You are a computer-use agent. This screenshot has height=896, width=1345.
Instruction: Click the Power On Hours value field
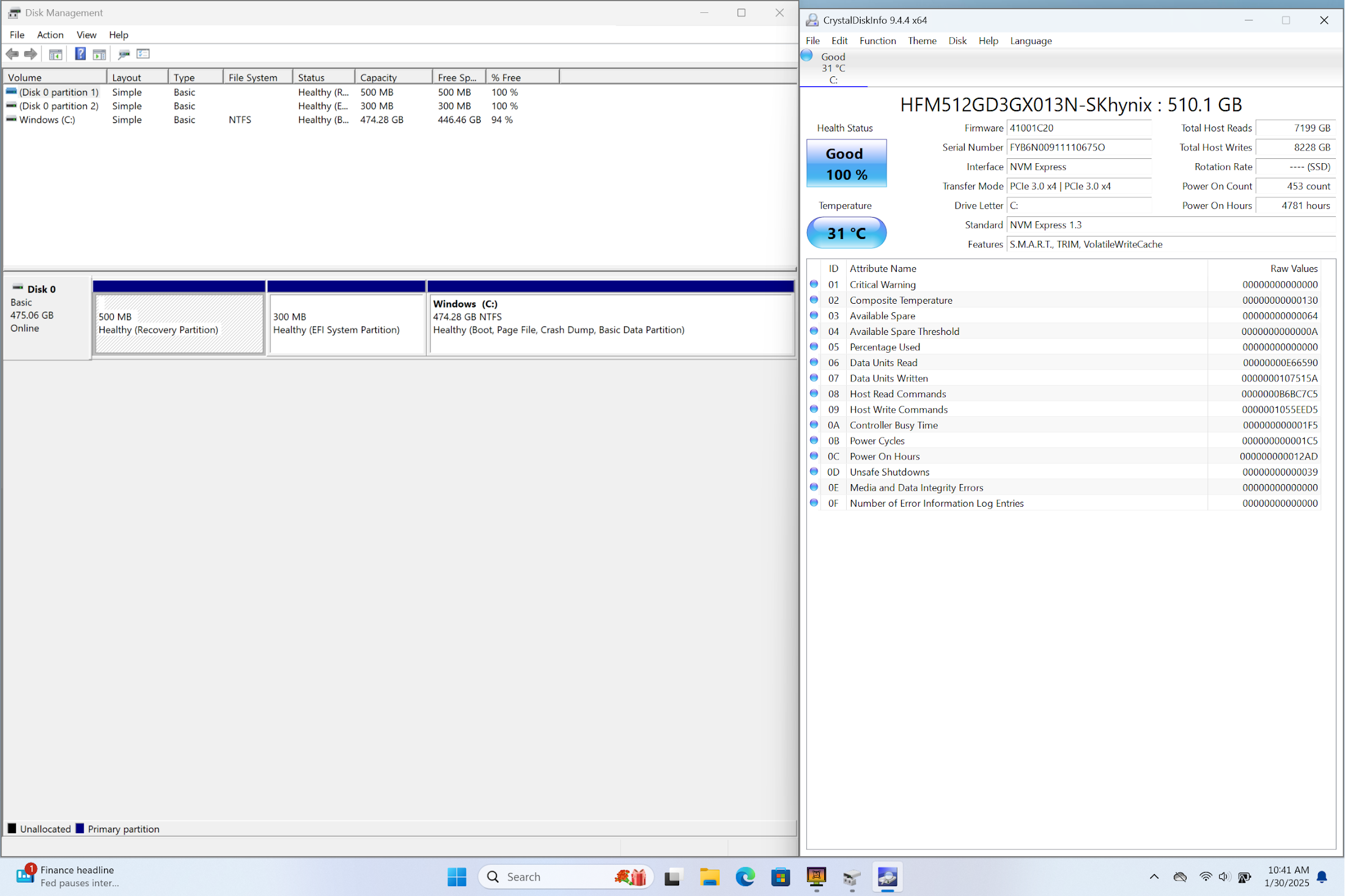pyautogui.click(x=1295, y=205)
